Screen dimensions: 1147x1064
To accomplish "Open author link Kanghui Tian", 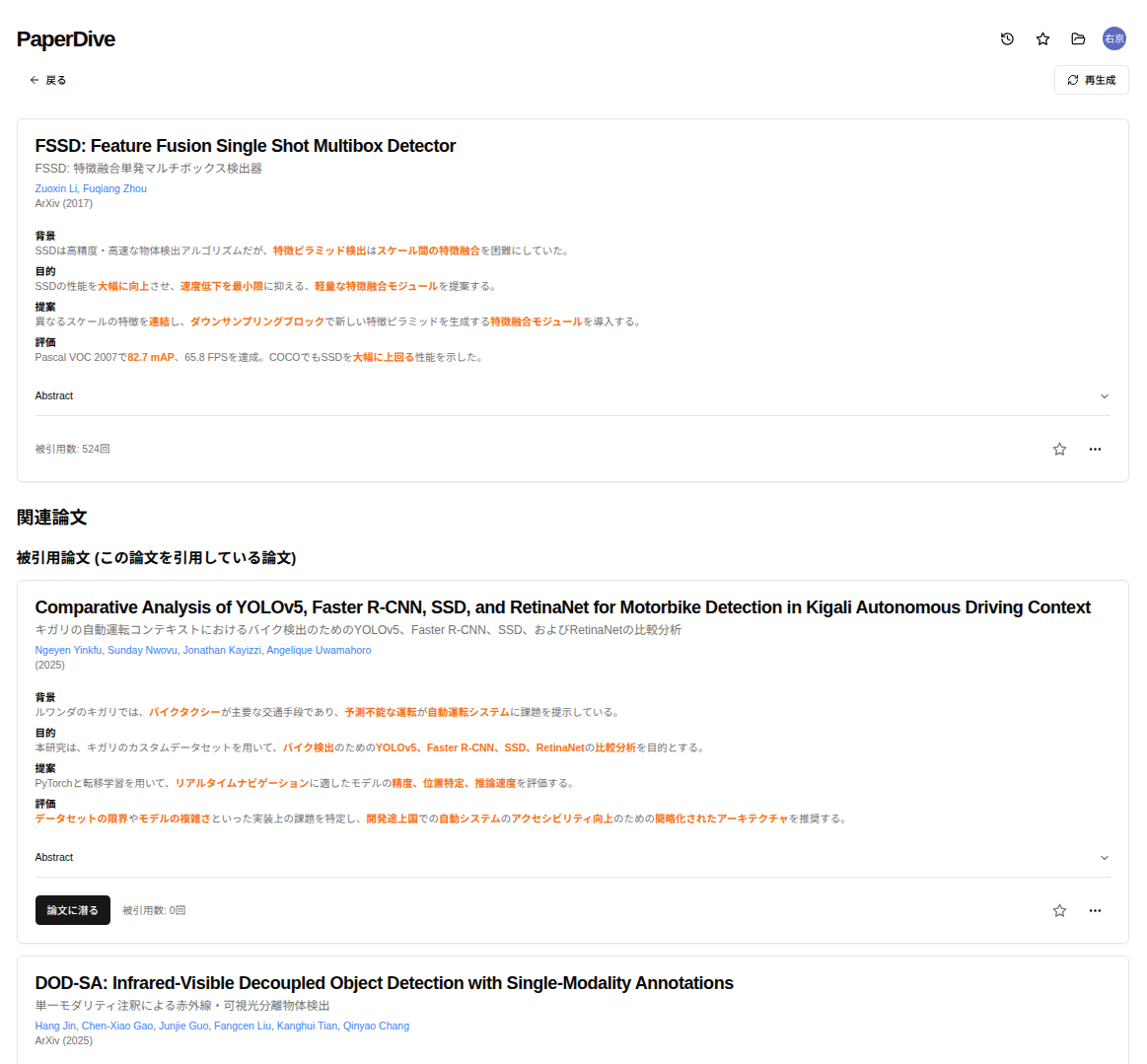I will click(308, 1026).
